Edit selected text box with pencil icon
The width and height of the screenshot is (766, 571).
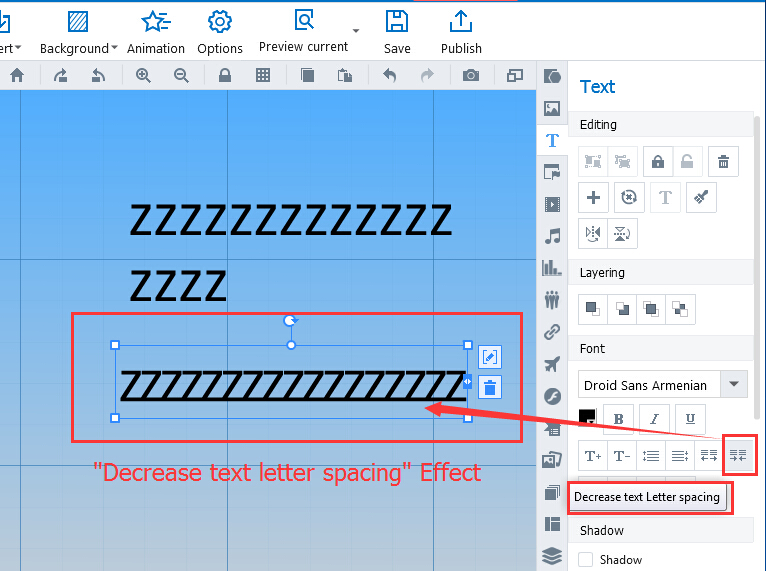(x=490, y=357)
